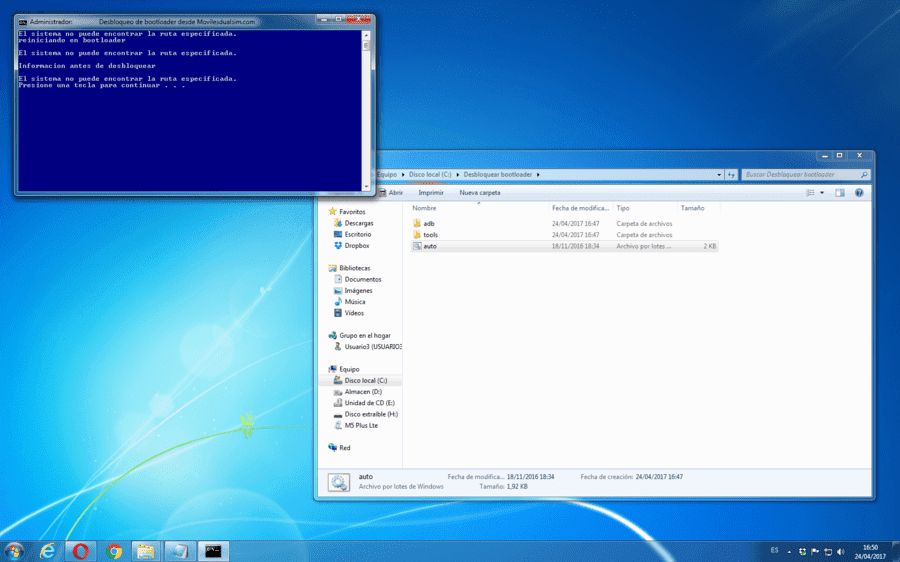Click Imprimir in the toolbar
The width and height of the screenshot is (900, 562).
(x=430, y=193)
